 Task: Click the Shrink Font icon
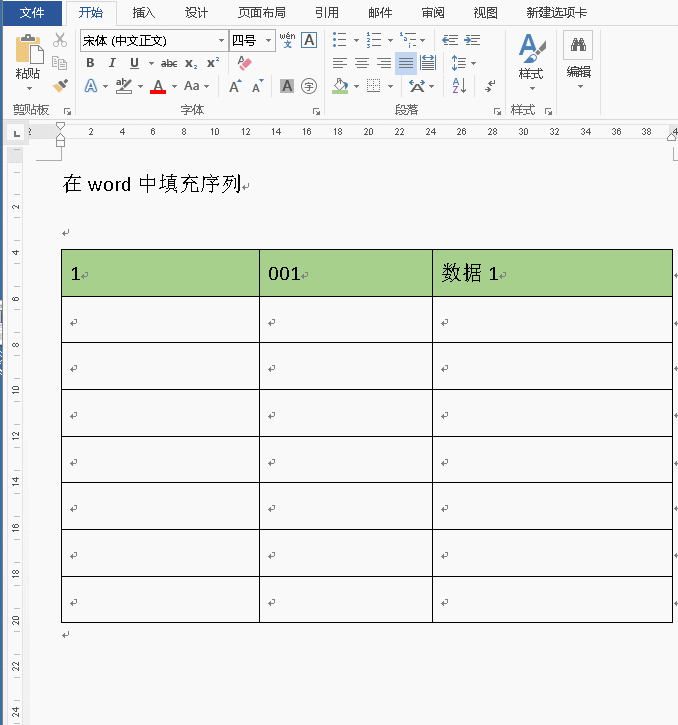257,86
